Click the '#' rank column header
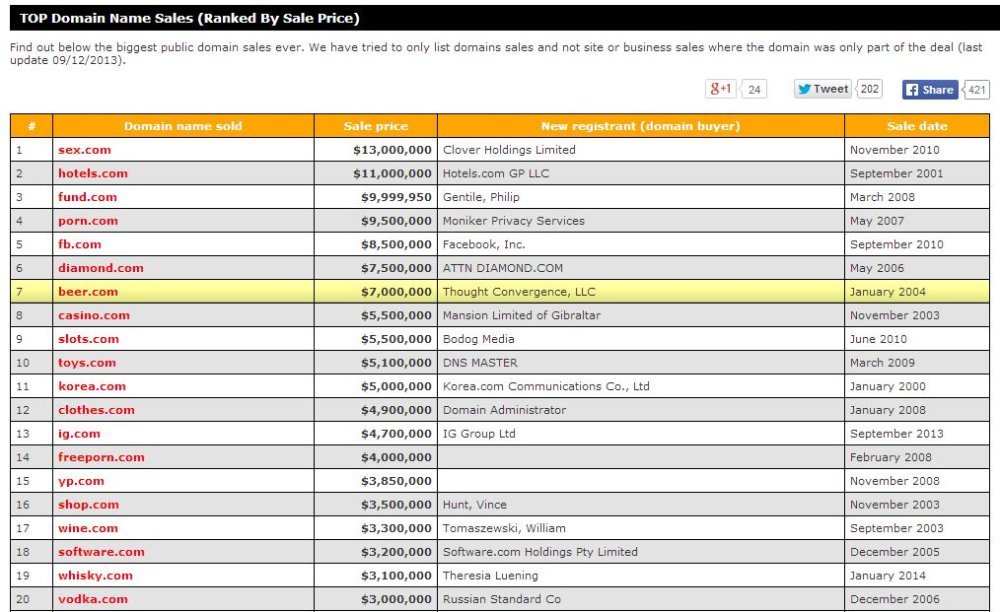The width and height of the screenshot is (1000, 612). tap(31, 126)
